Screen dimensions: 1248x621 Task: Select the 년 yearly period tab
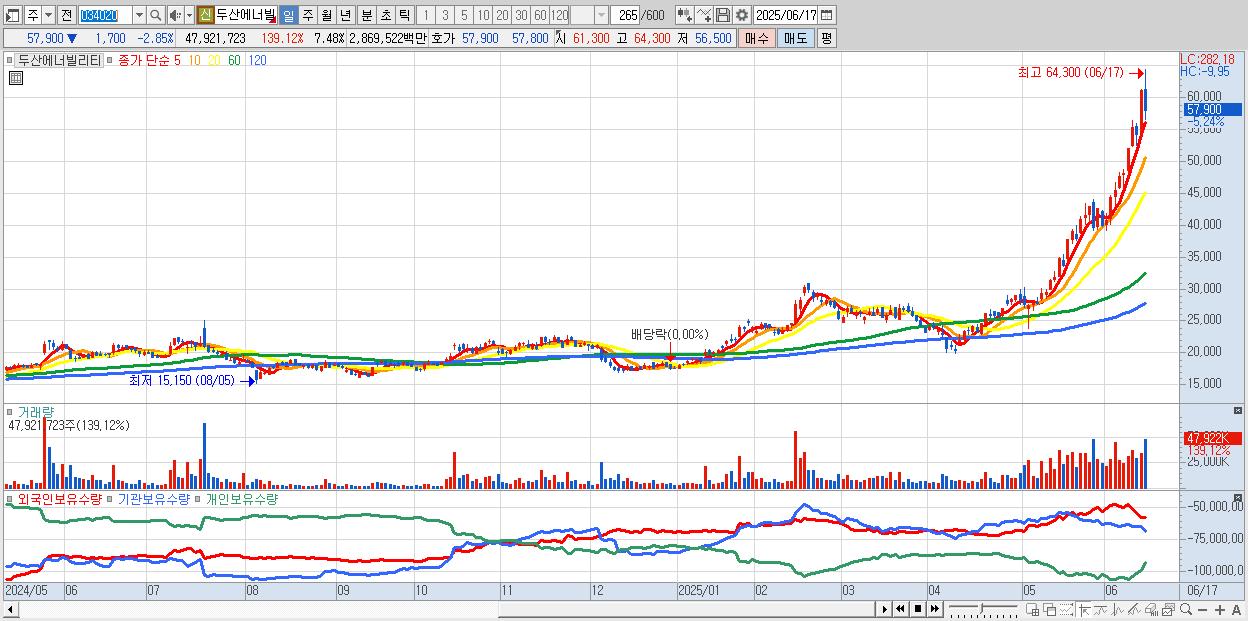click(345, 15)
